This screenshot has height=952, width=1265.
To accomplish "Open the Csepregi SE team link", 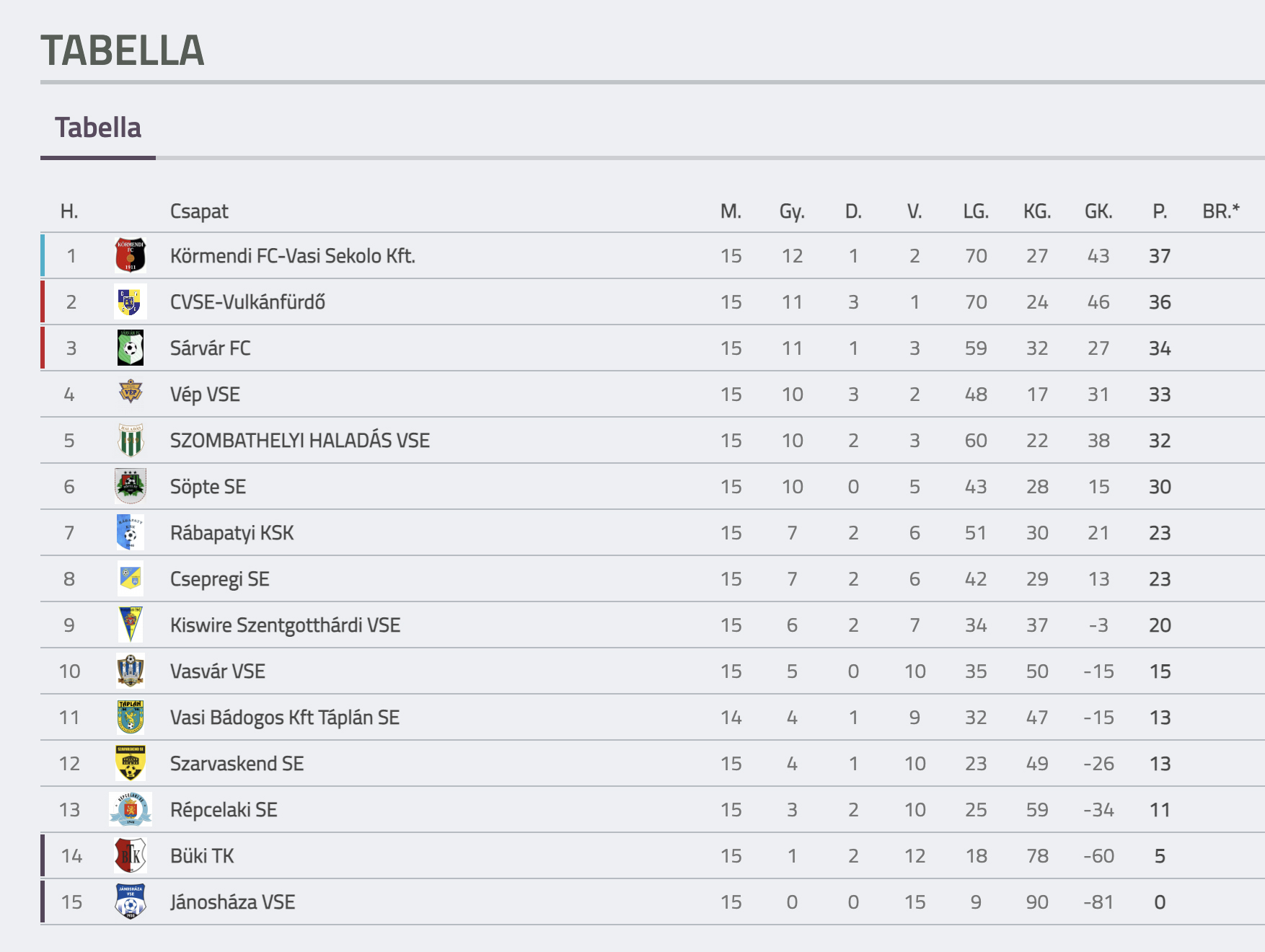I will 220,579.
